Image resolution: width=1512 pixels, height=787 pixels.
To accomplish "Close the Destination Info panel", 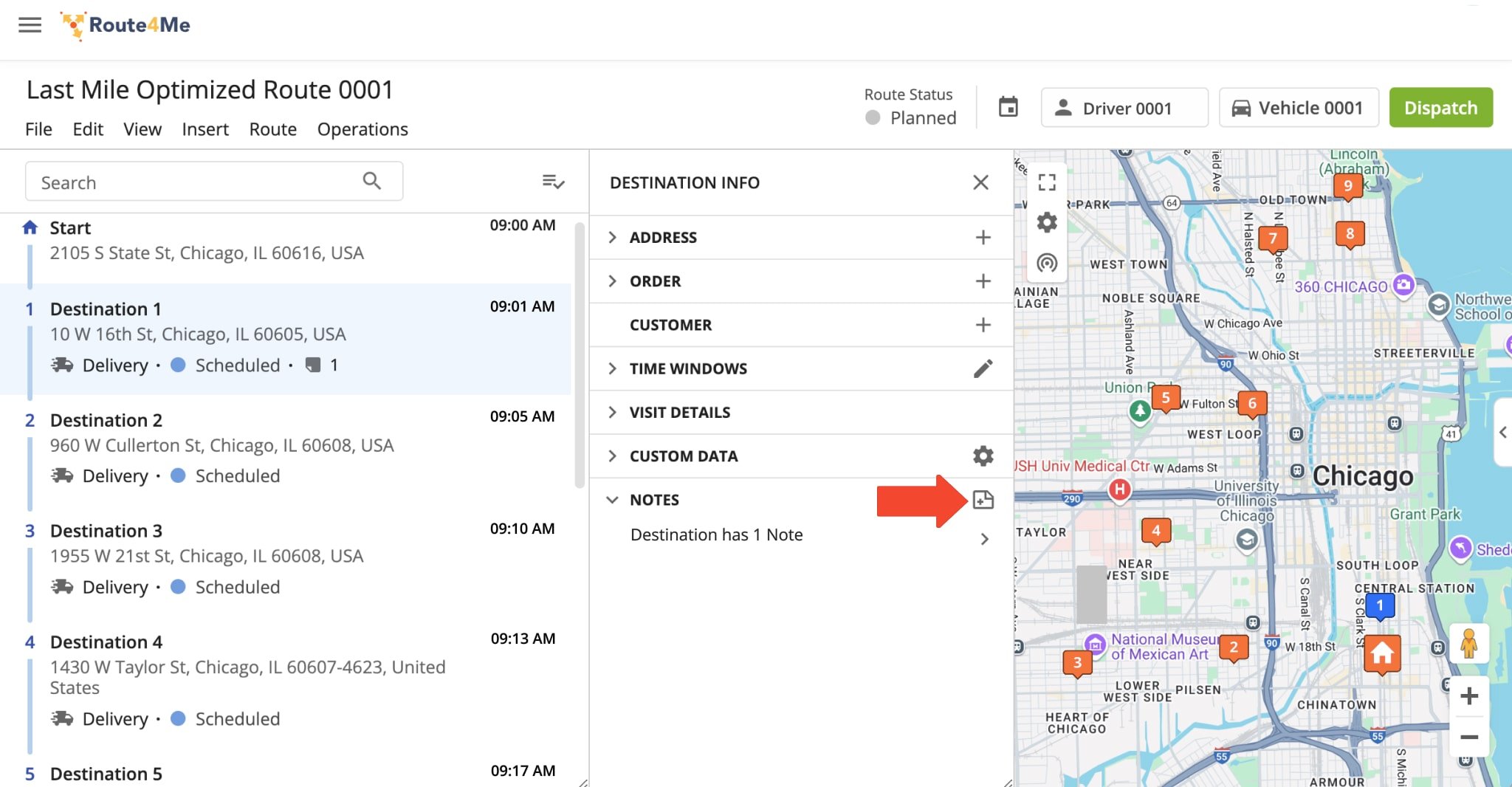I will coord(980,182).
